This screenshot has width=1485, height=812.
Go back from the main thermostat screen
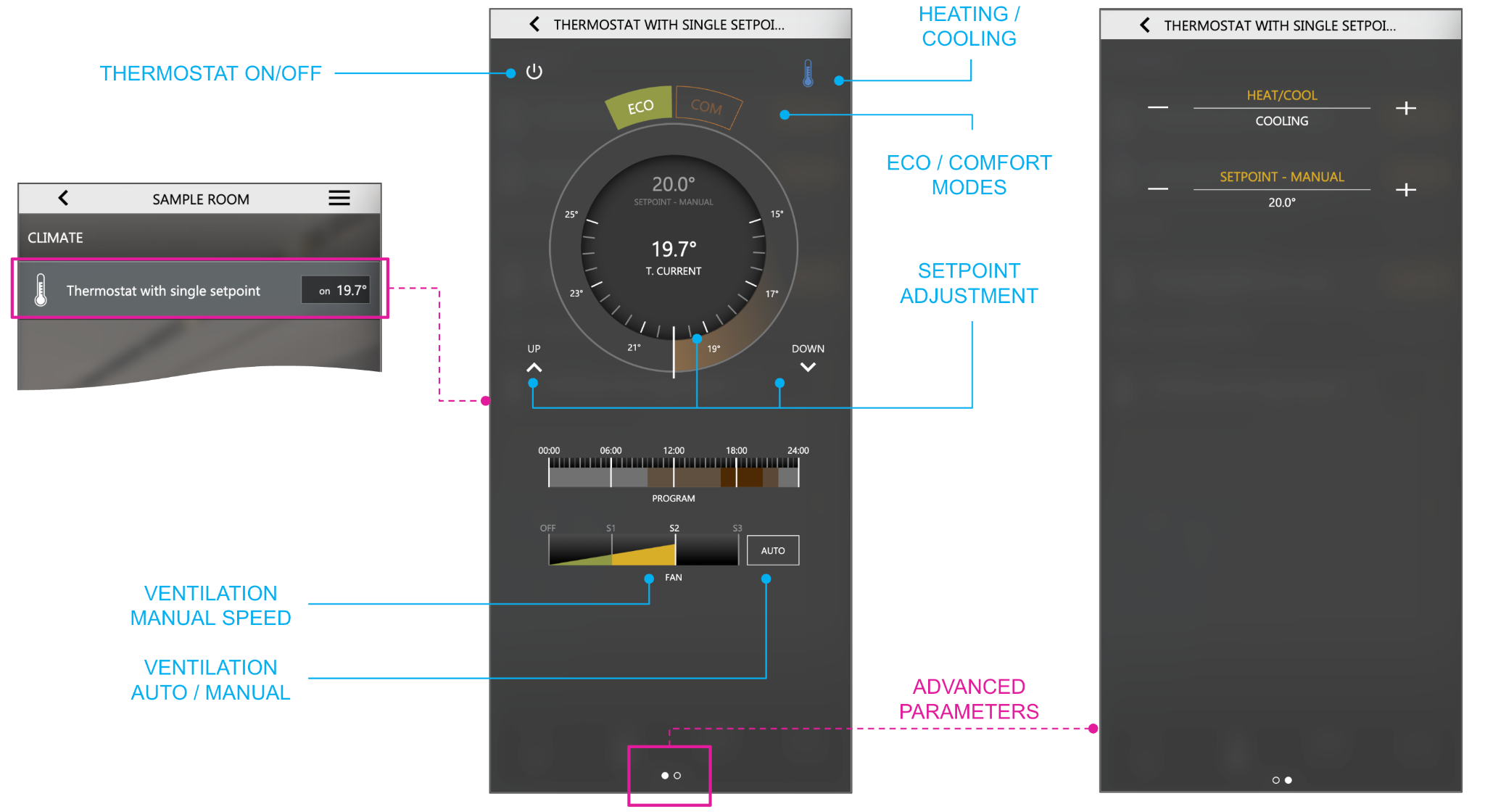click(534, 24)
